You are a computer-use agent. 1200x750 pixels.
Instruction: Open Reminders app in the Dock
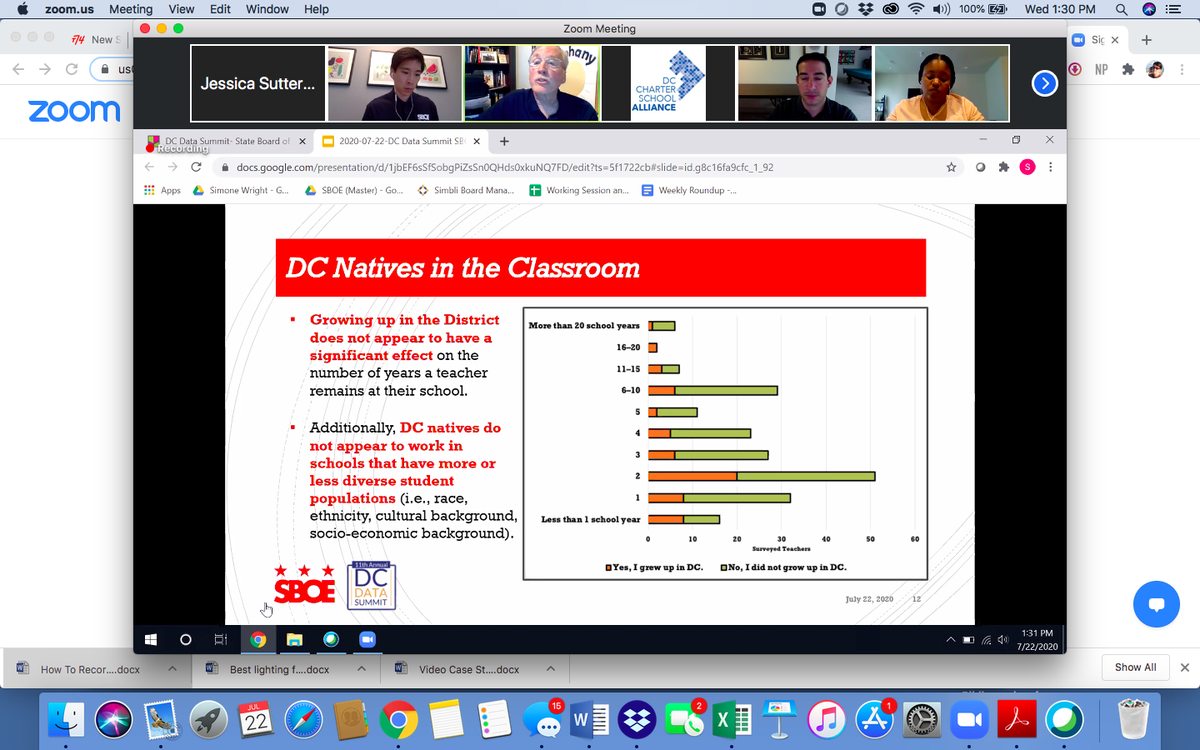click(493, 719)
